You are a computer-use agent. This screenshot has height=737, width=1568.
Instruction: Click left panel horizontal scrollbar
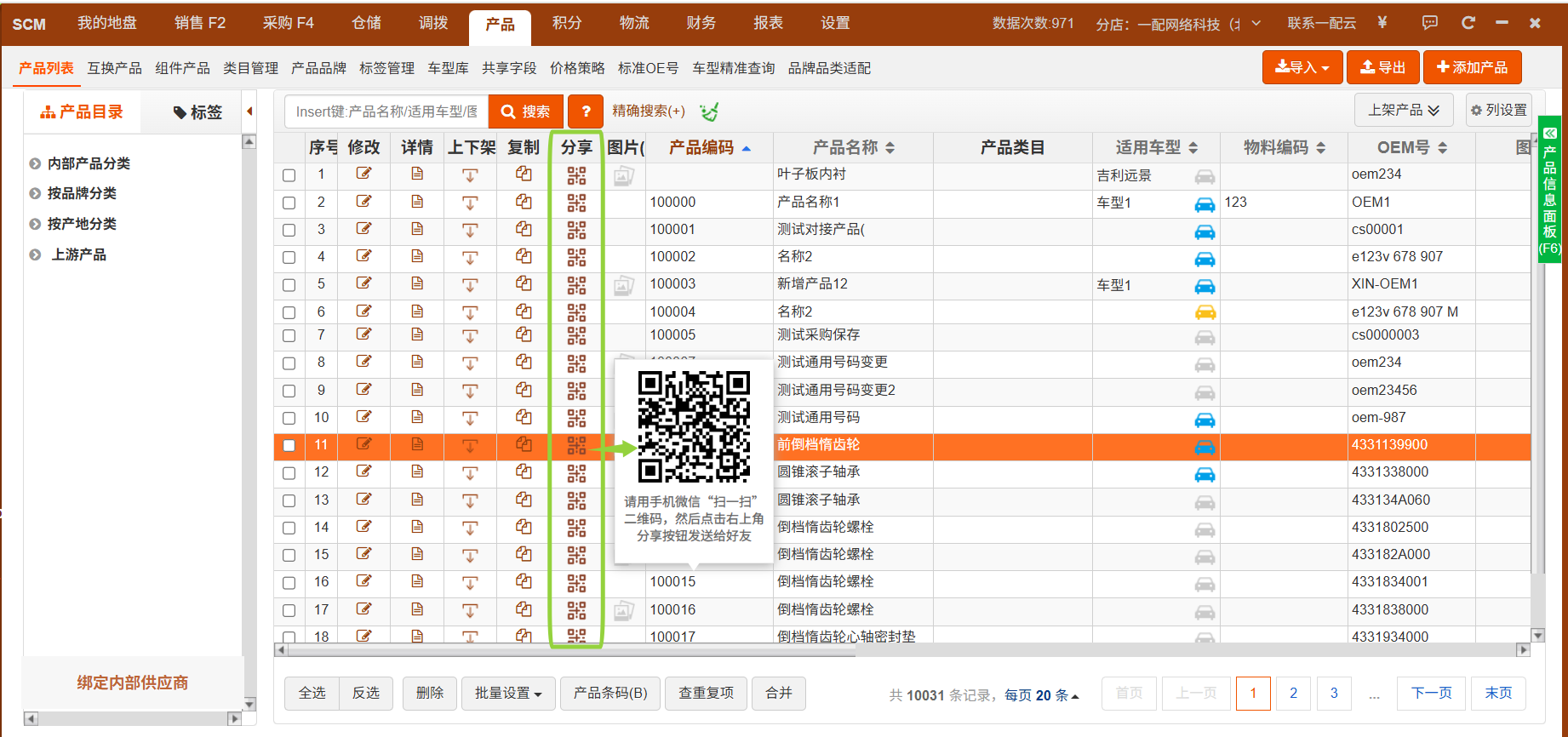[x=132, y=719]
